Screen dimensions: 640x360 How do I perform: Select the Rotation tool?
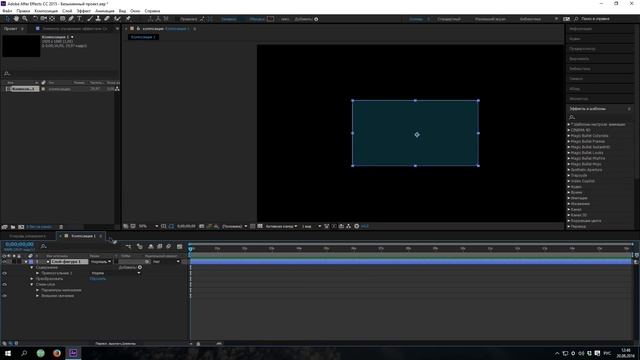35,19
